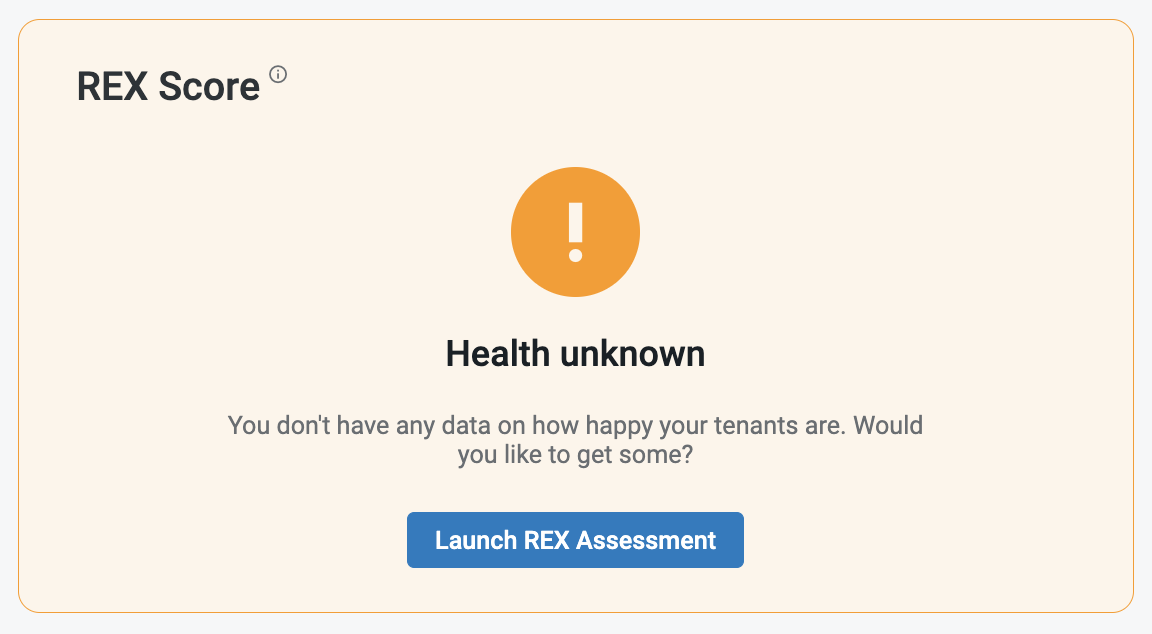Click the word 'unknown' in the heading
The height and width of the screenshot is (634, 1152).
coord(633,353)
